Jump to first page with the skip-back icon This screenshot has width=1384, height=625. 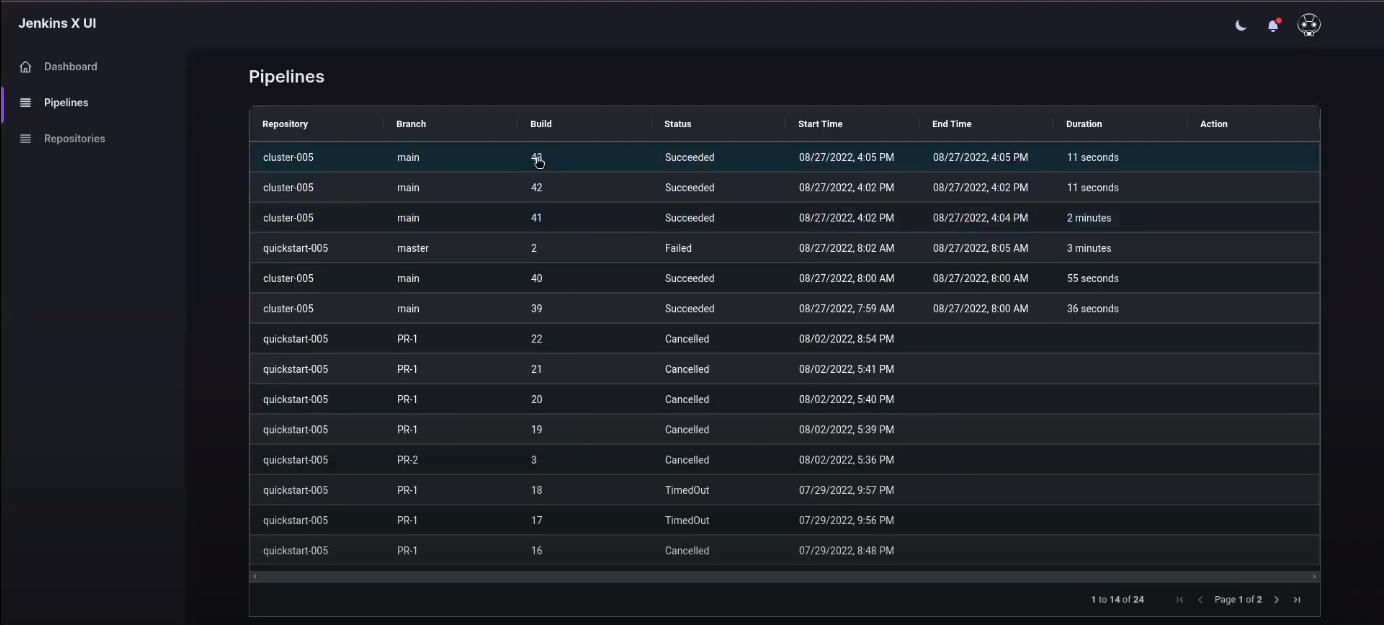coord(1179,599)
